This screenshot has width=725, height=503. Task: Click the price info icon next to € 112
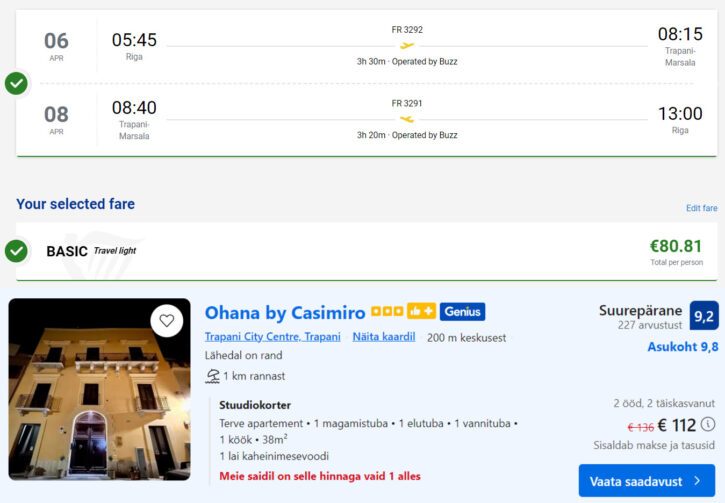pyautogui.click(x=708, y=424)
